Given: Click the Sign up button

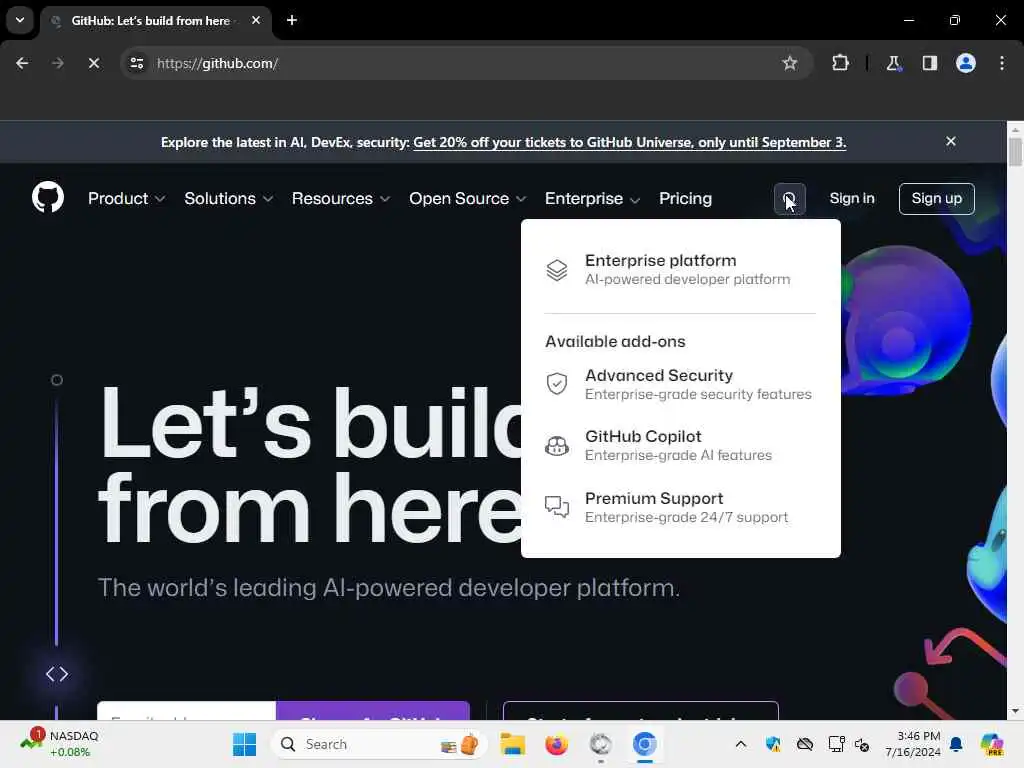Looking at the screenshot, I should click(x=936, y=199).
